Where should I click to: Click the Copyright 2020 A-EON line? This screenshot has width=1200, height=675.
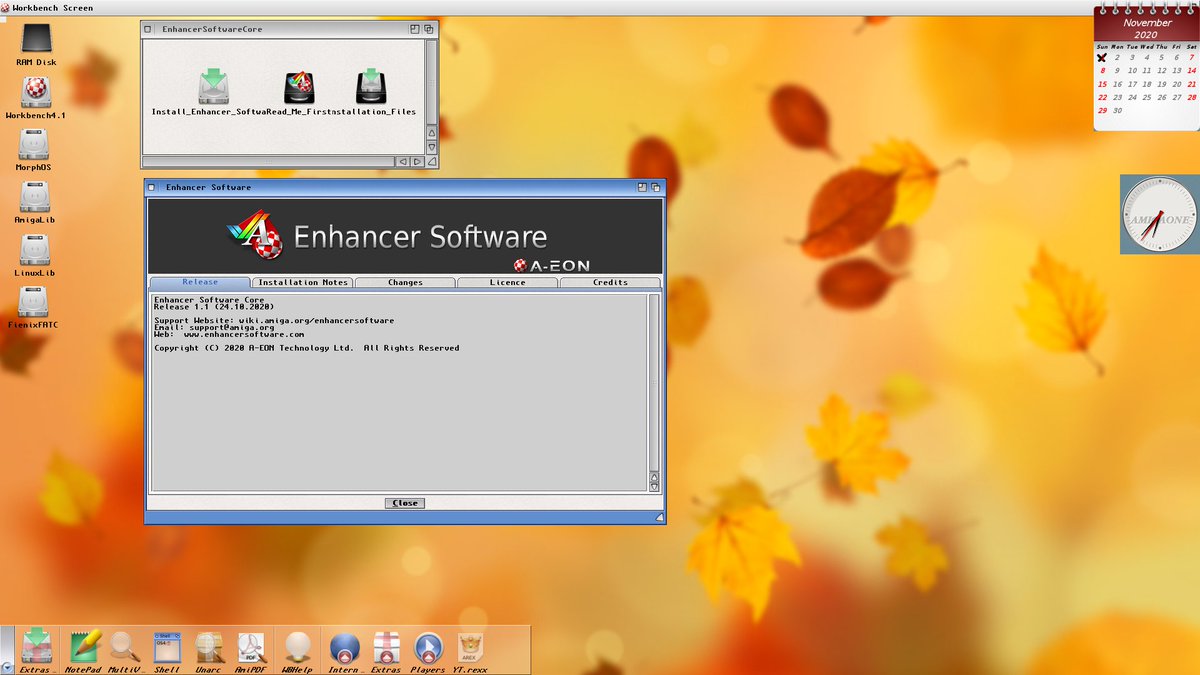coord(307,348)
